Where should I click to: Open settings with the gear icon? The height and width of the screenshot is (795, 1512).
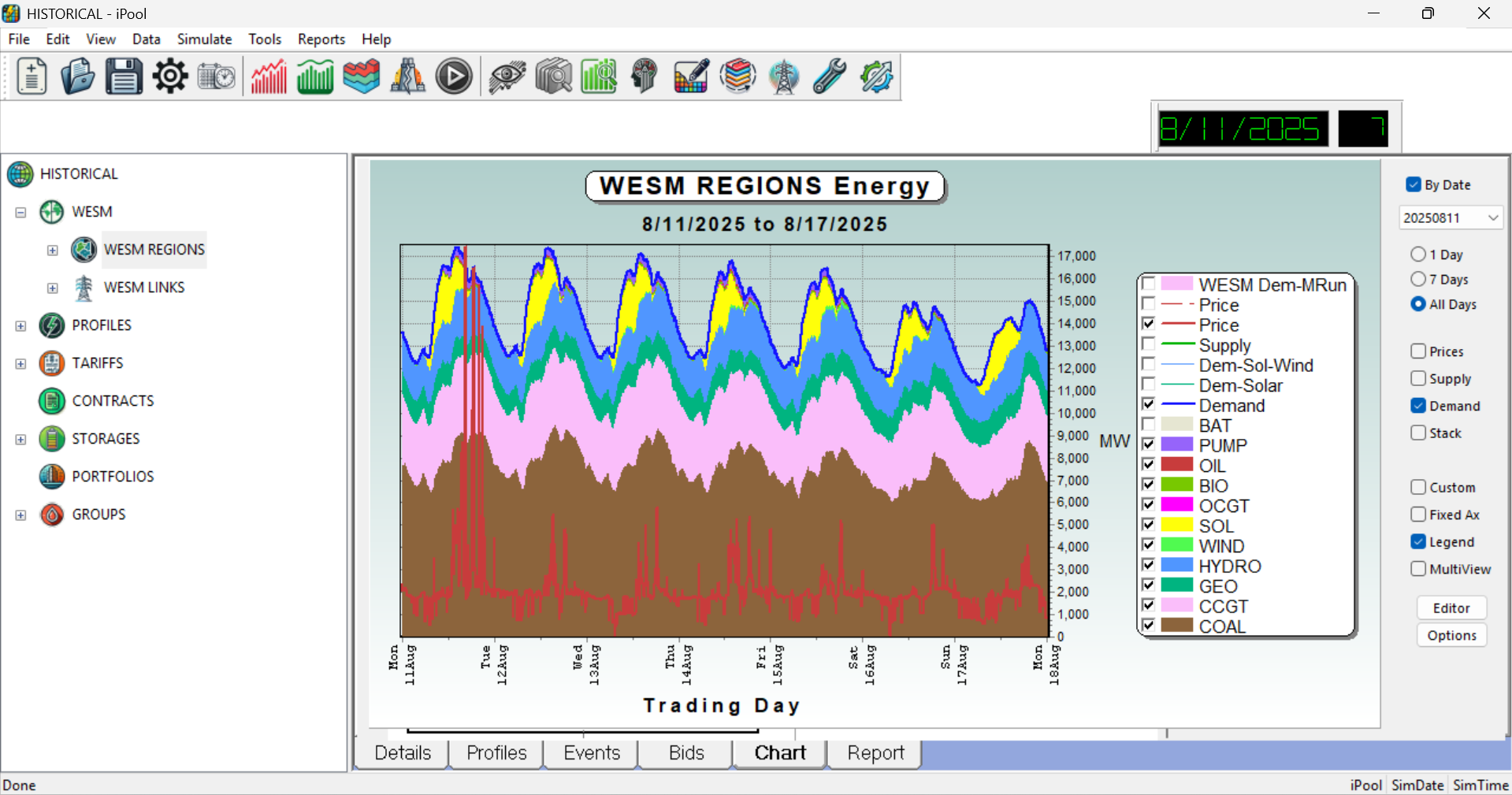pyautogui.click(x=170, y=77)
